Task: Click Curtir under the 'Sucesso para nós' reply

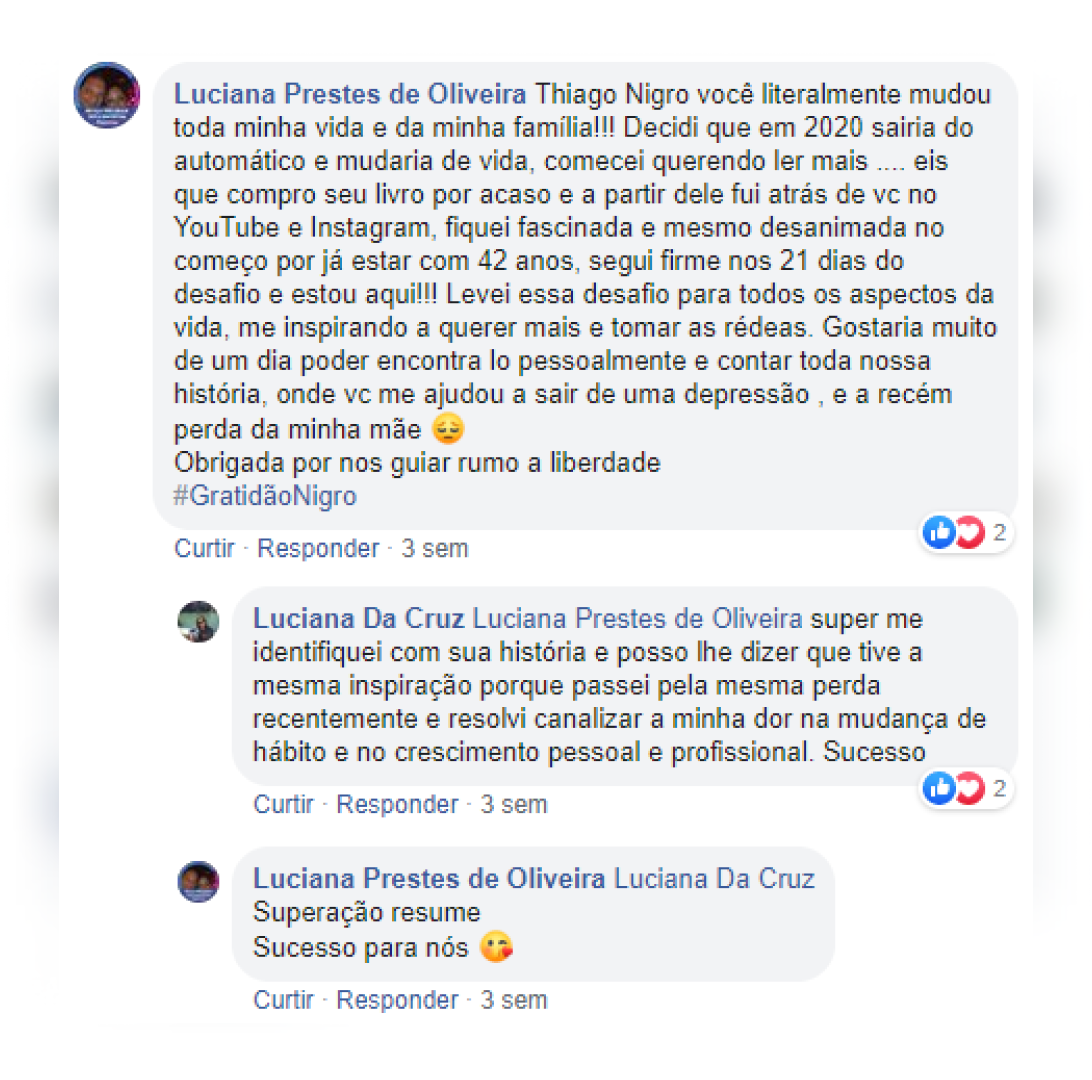Action: click(283, 1000)
